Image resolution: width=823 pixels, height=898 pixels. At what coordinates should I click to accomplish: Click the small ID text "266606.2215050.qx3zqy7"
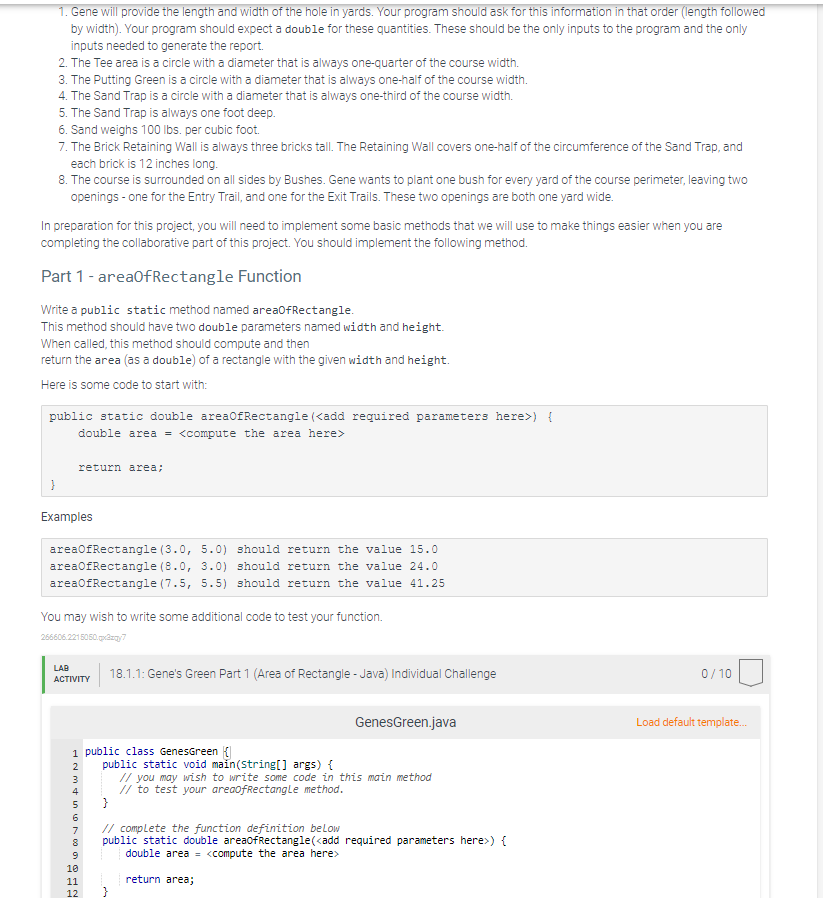click(84, 637)
